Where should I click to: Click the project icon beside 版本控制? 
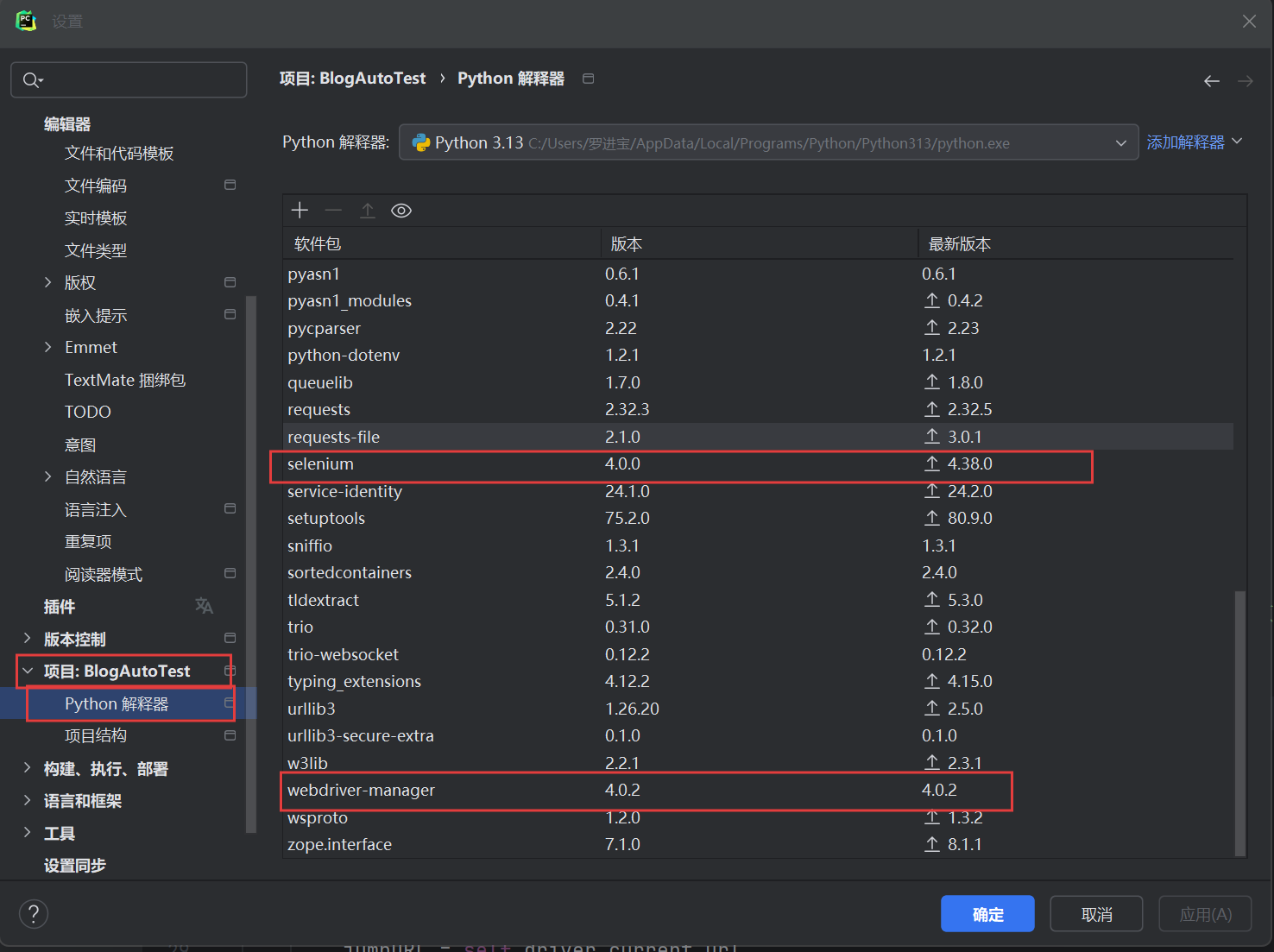click(x=230, y=638)
